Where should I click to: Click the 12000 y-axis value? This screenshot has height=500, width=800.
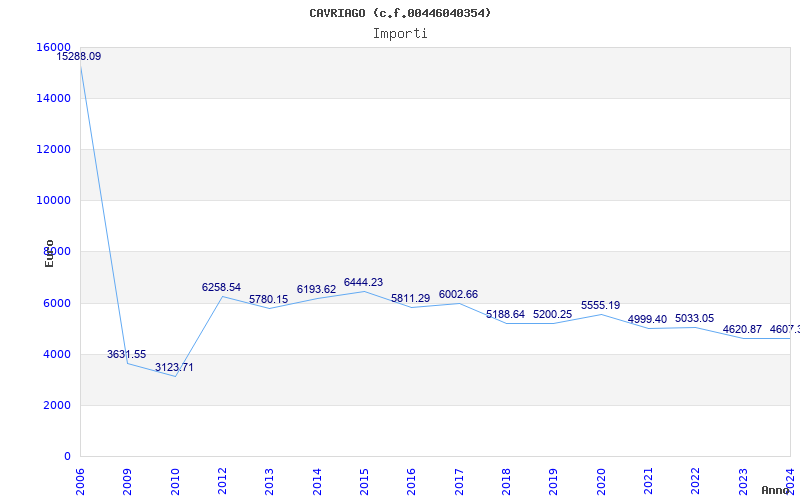54,149
